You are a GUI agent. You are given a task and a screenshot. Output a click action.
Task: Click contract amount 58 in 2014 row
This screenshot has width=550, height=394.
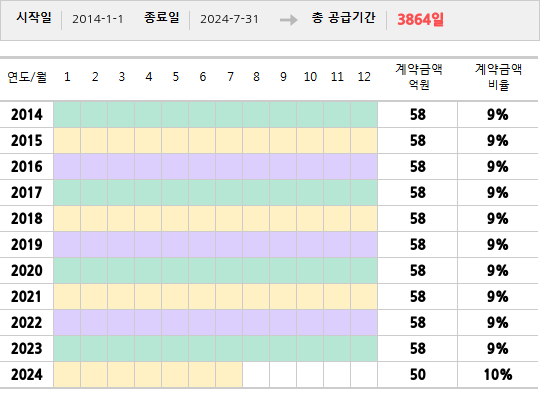point(418,115)
